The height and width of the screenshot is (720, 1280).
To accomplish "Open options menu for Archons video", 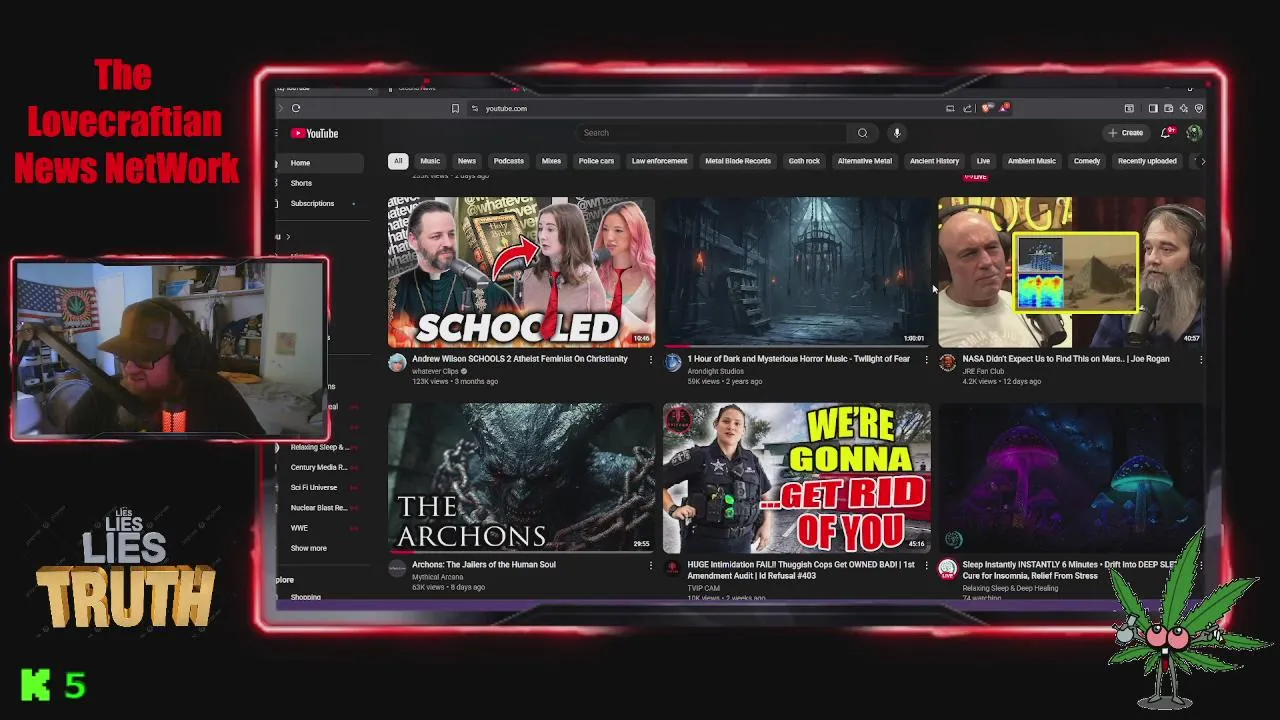I will [x=651, y=565].
